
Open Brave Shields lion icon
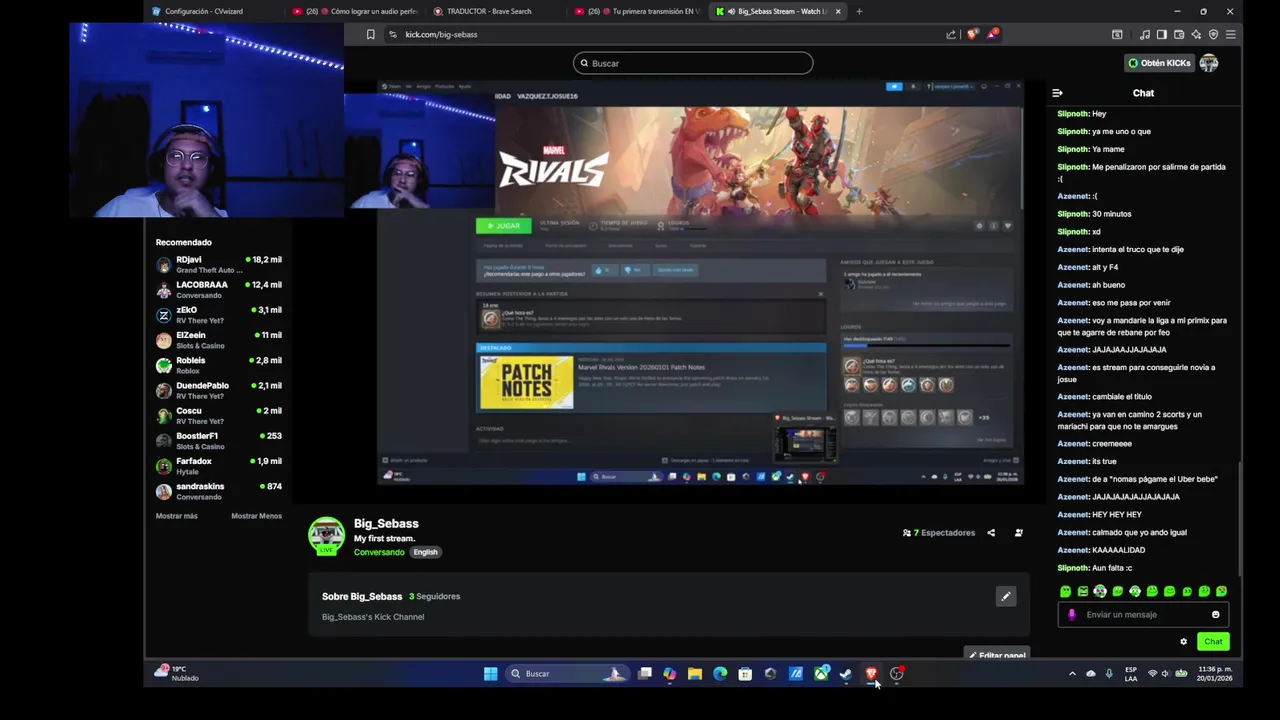click(x=973, y=34)
